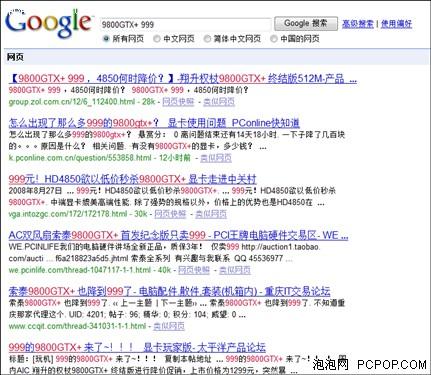Click the search box containing 9800GTX+ 999

[x=186, y=24]
